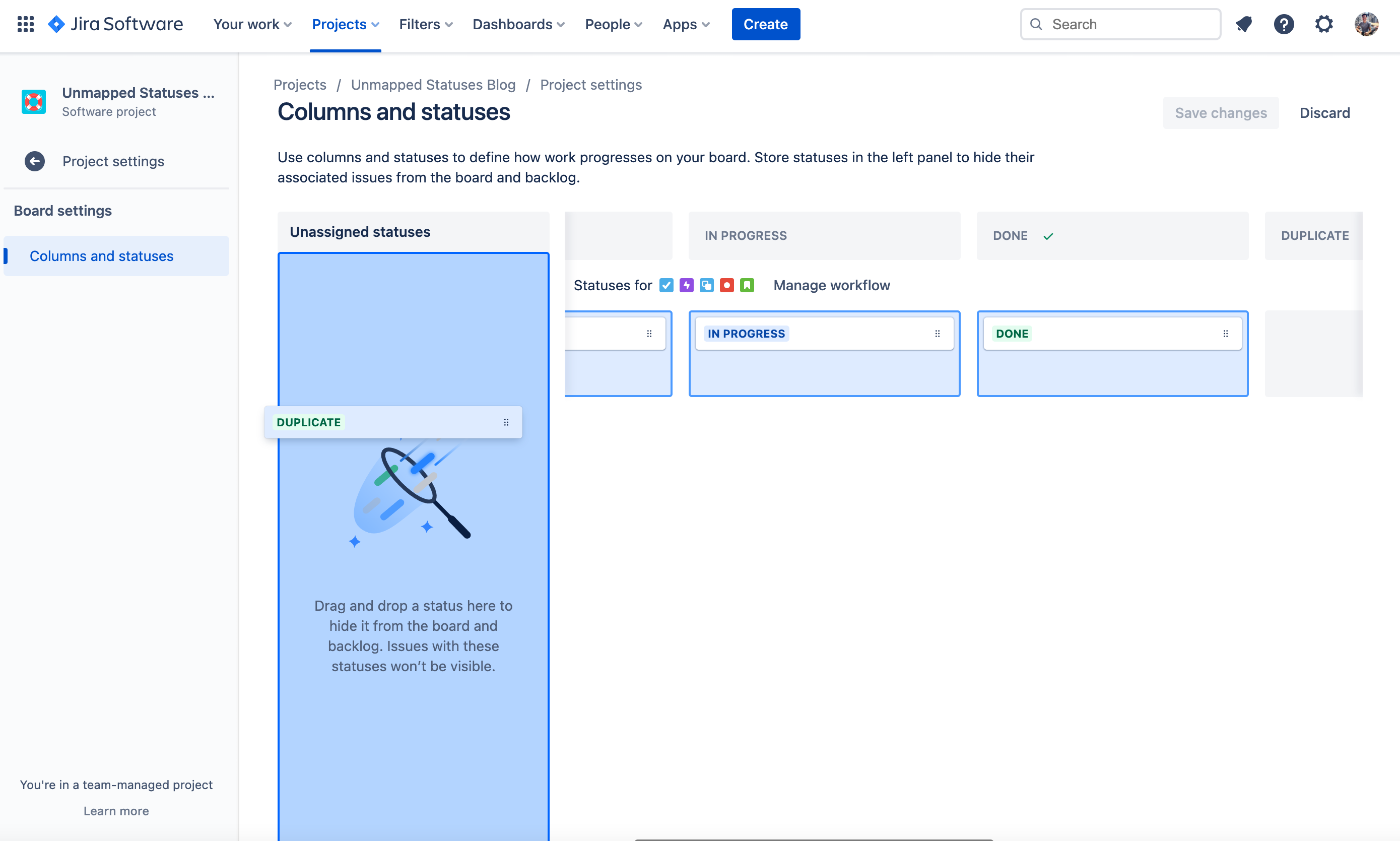1400x841 pixels.
Task: Click the Unmapped Statuses project name in sidebar
Action: tap(138, 93)
